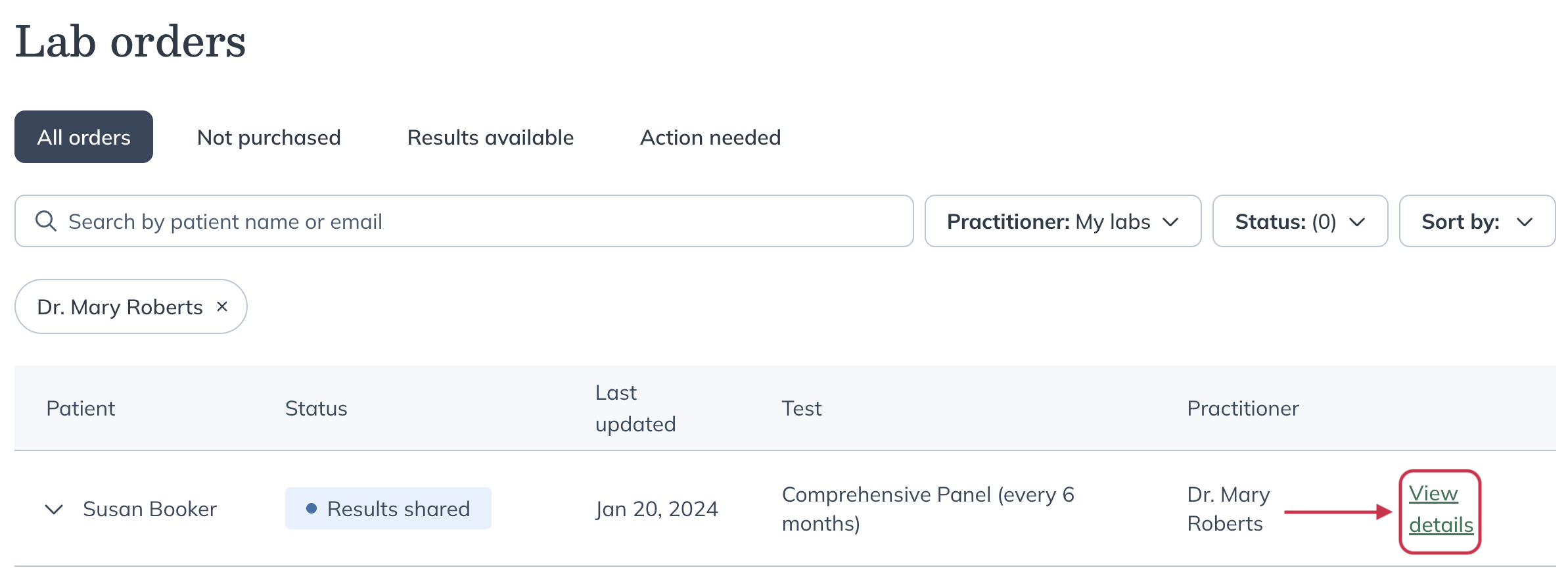Click the Status column header
Screen dimensions: 1568x576
pos(316,408)
